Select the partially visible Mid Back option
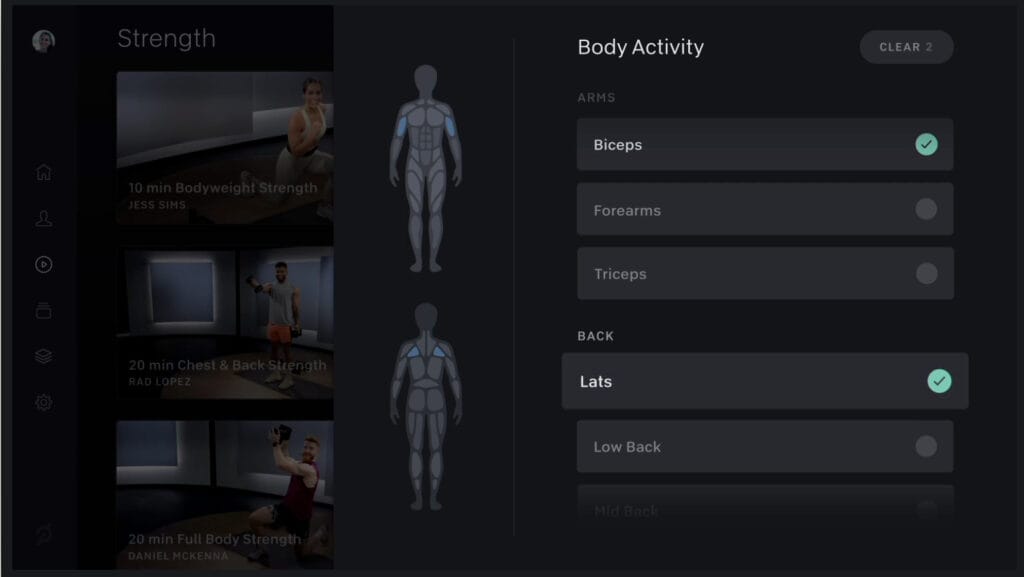The width and height of the screenshot is (1024, 577). coord(765,503)
